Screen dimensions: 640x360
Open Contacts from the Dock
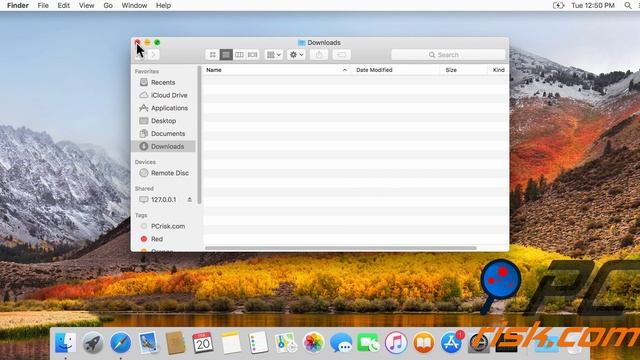pos(176,342)
